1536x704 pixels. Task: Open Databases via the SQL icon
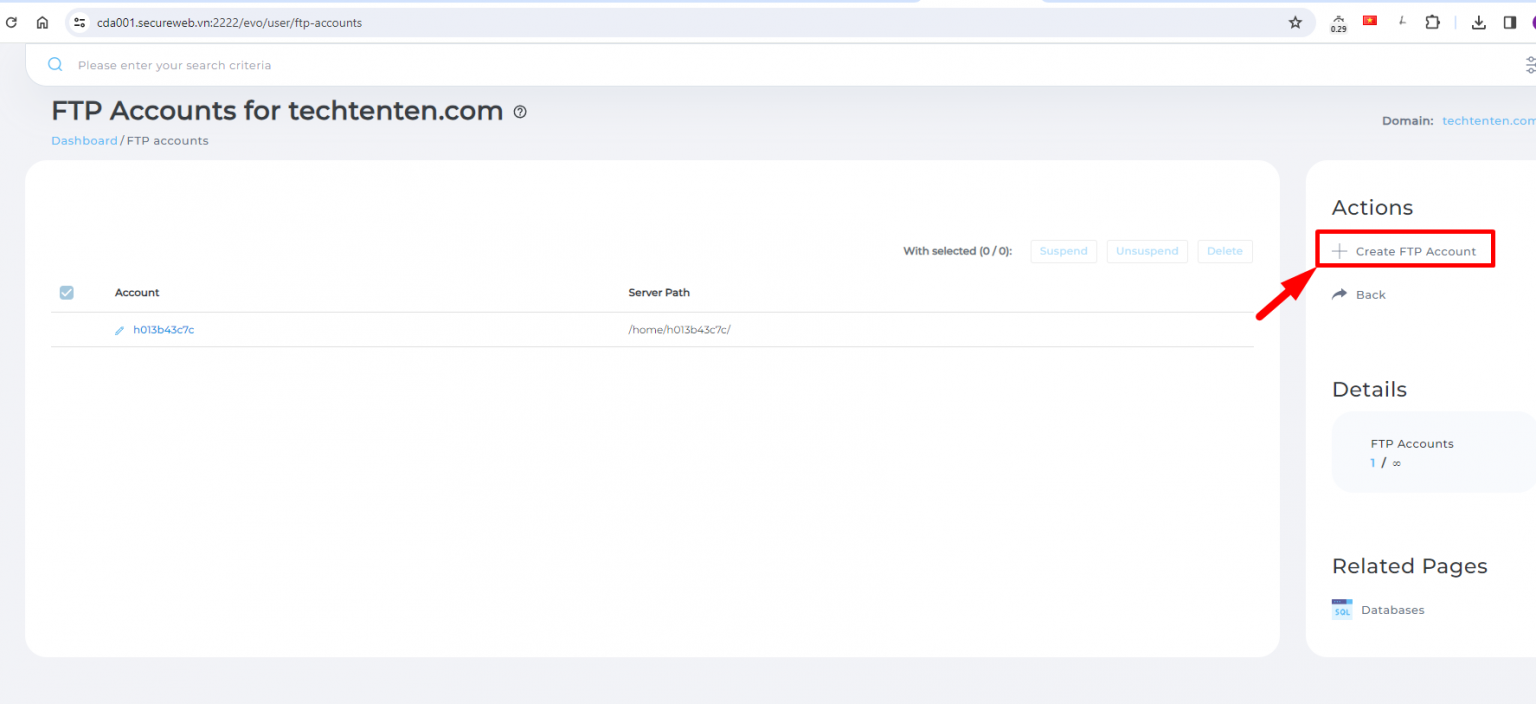(x=1341, y=609)
